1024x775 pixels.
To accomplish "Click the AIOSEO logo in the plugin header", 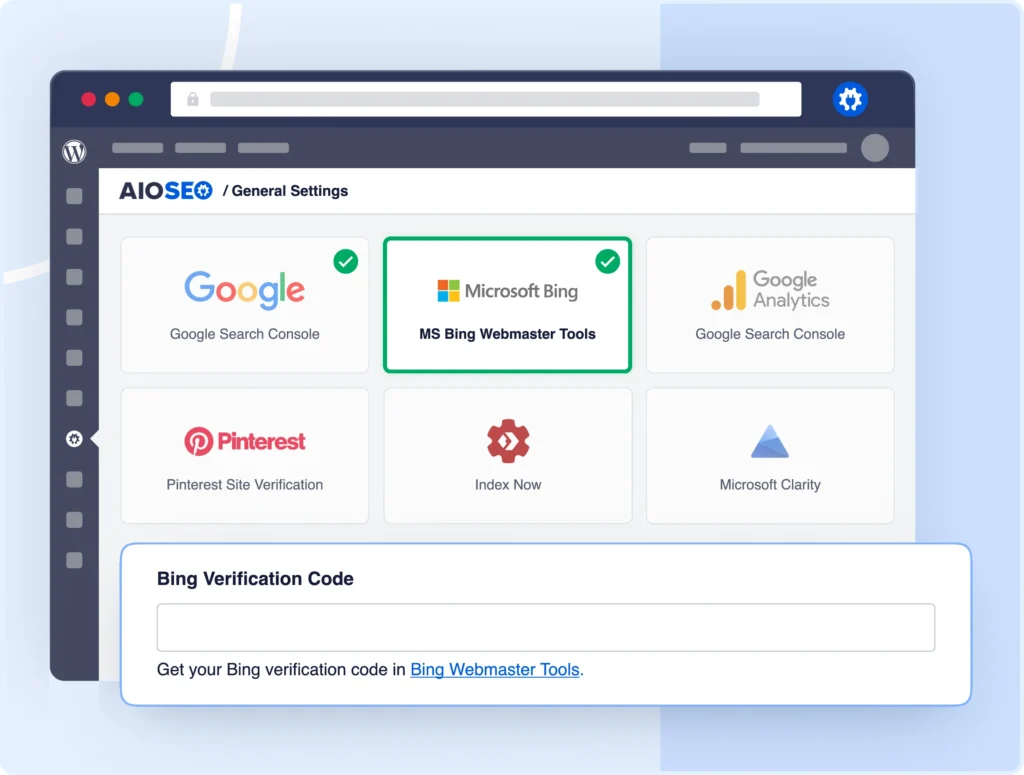I will pyautogui.click(x=164, y=190).
